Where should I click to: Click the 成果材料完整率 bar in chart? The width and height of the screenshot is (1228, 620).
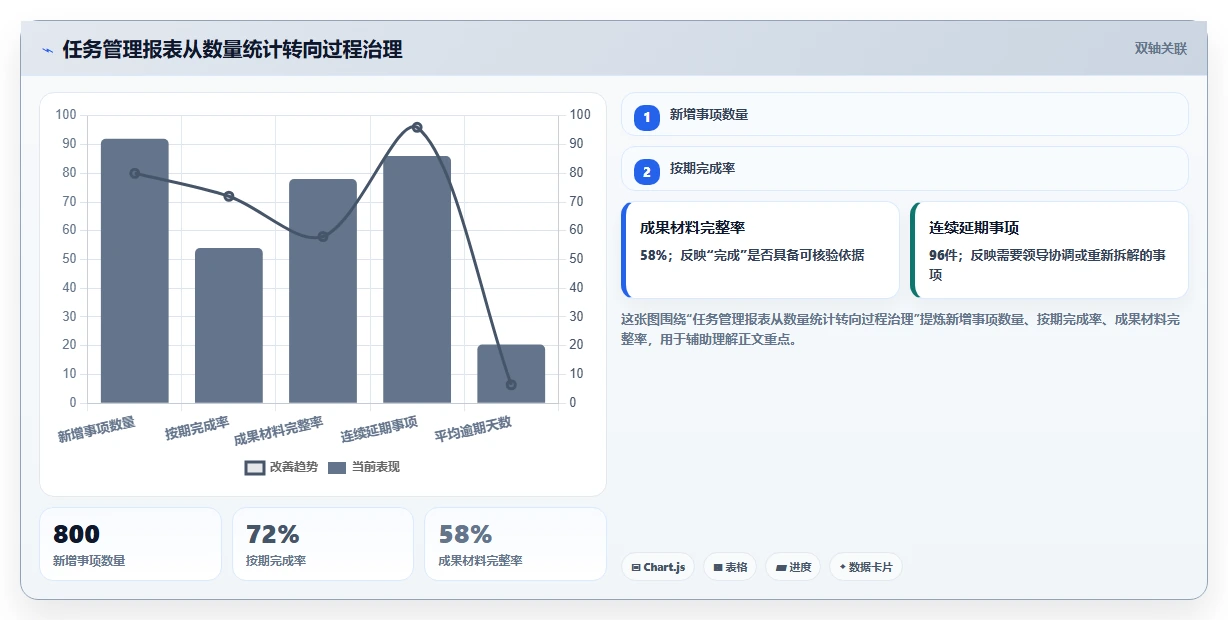point(323,291)
